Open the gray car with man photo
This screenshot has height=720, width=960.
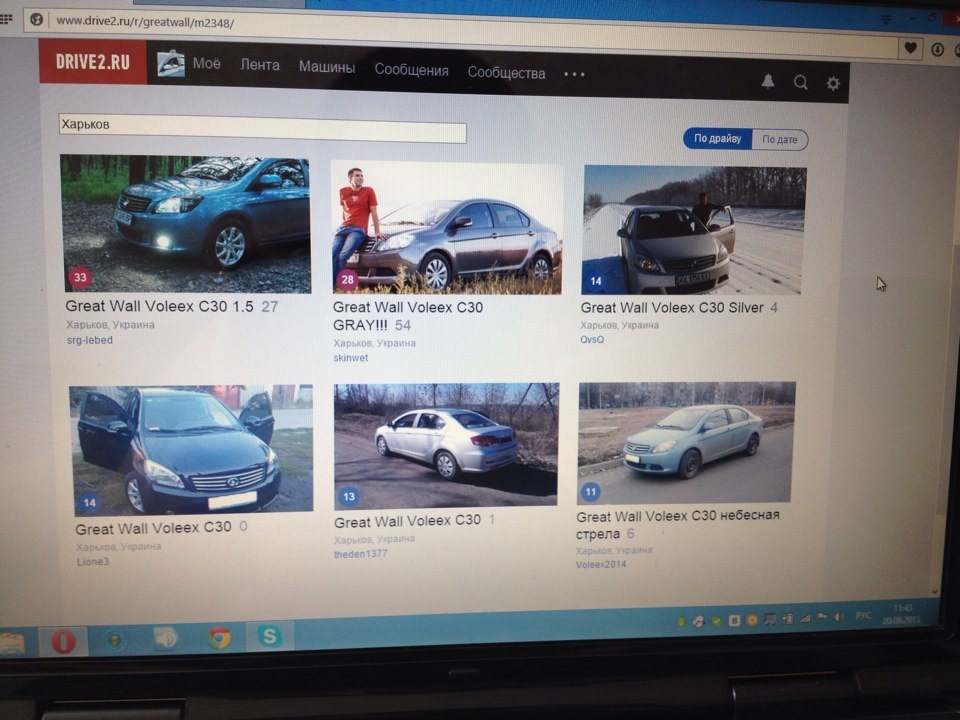tap(447, 228)
